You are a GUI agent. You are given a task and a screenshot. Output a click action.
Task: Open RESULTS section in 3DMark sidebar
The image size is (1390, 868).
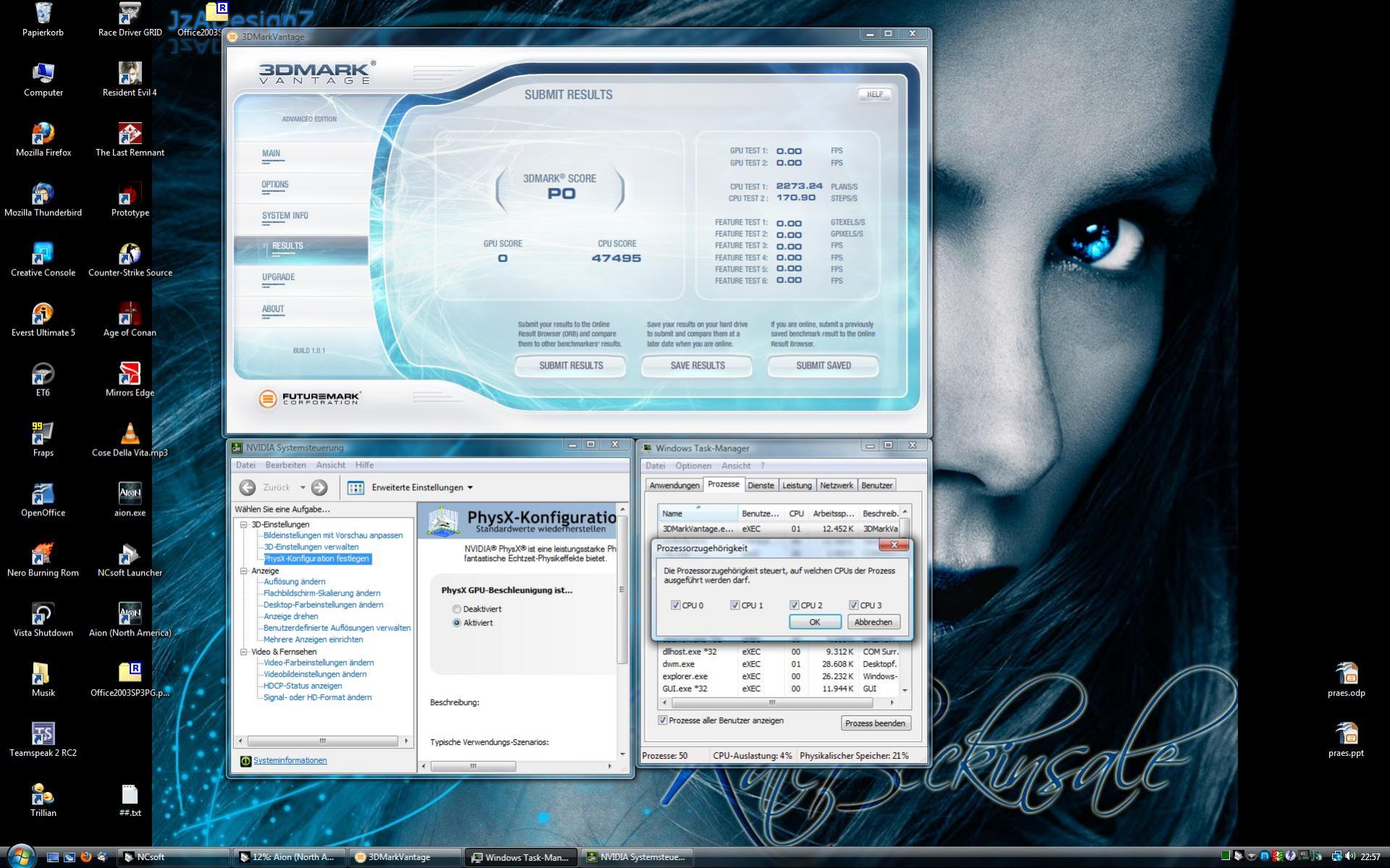tap(301, 250)
